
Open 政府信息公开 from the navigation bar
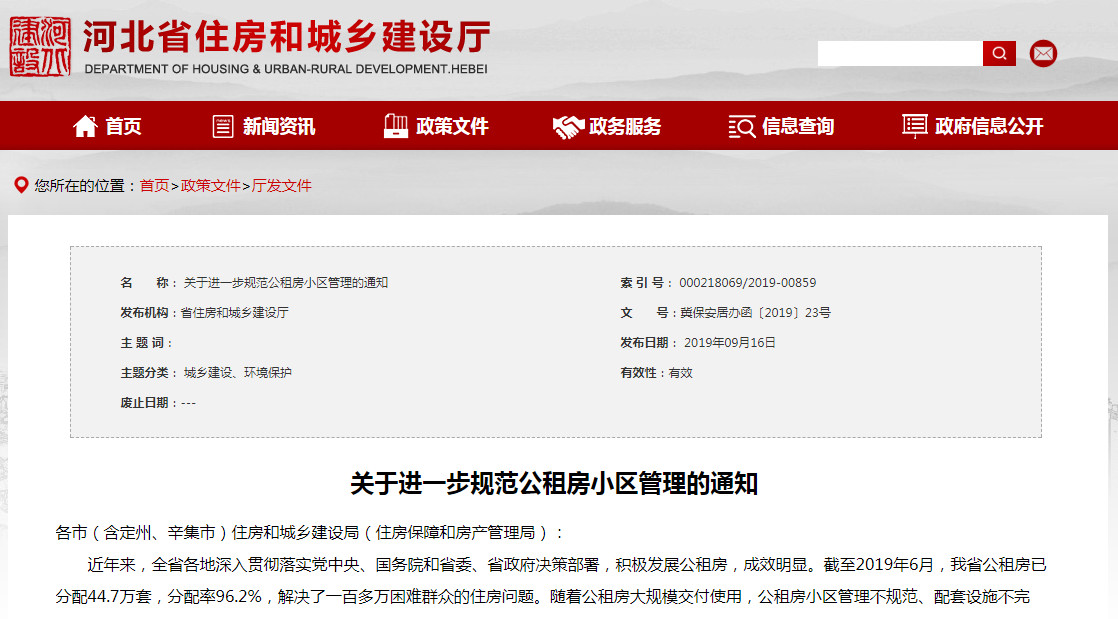pos(989,126)
